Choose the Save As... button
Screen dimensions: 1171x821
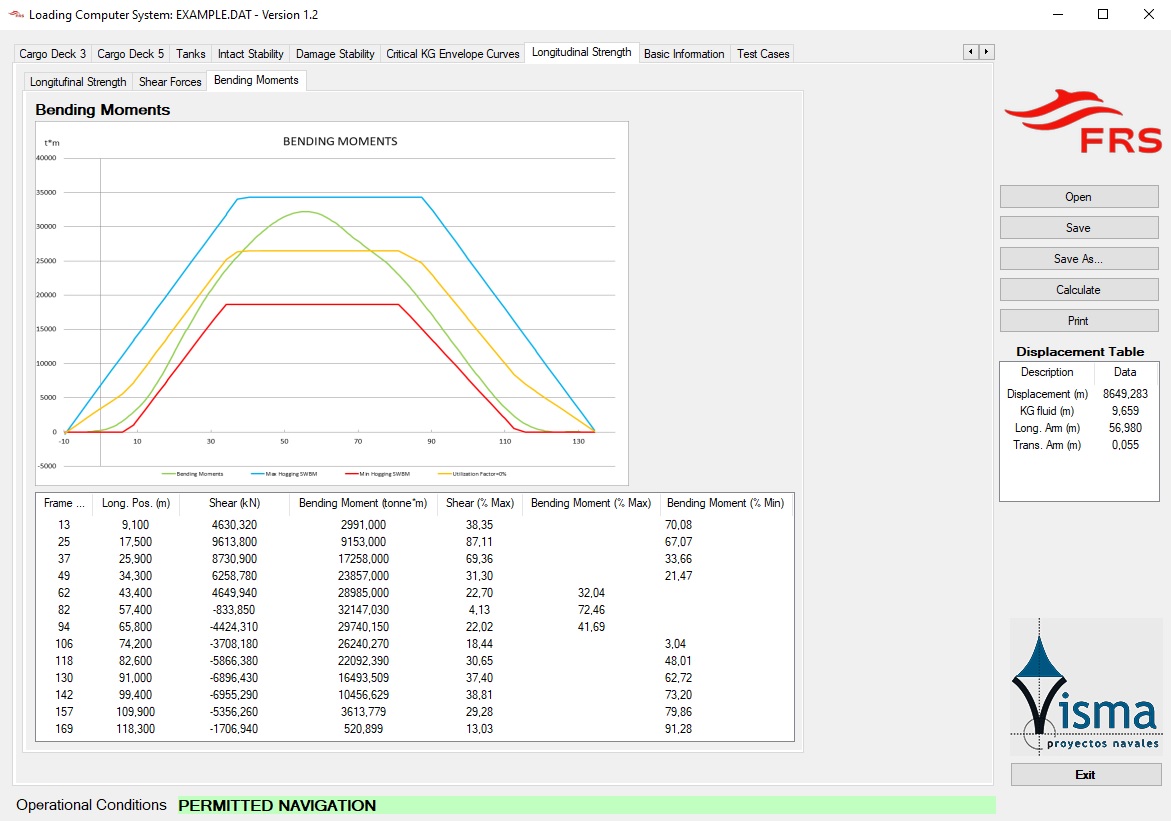tap(1078, 258)
